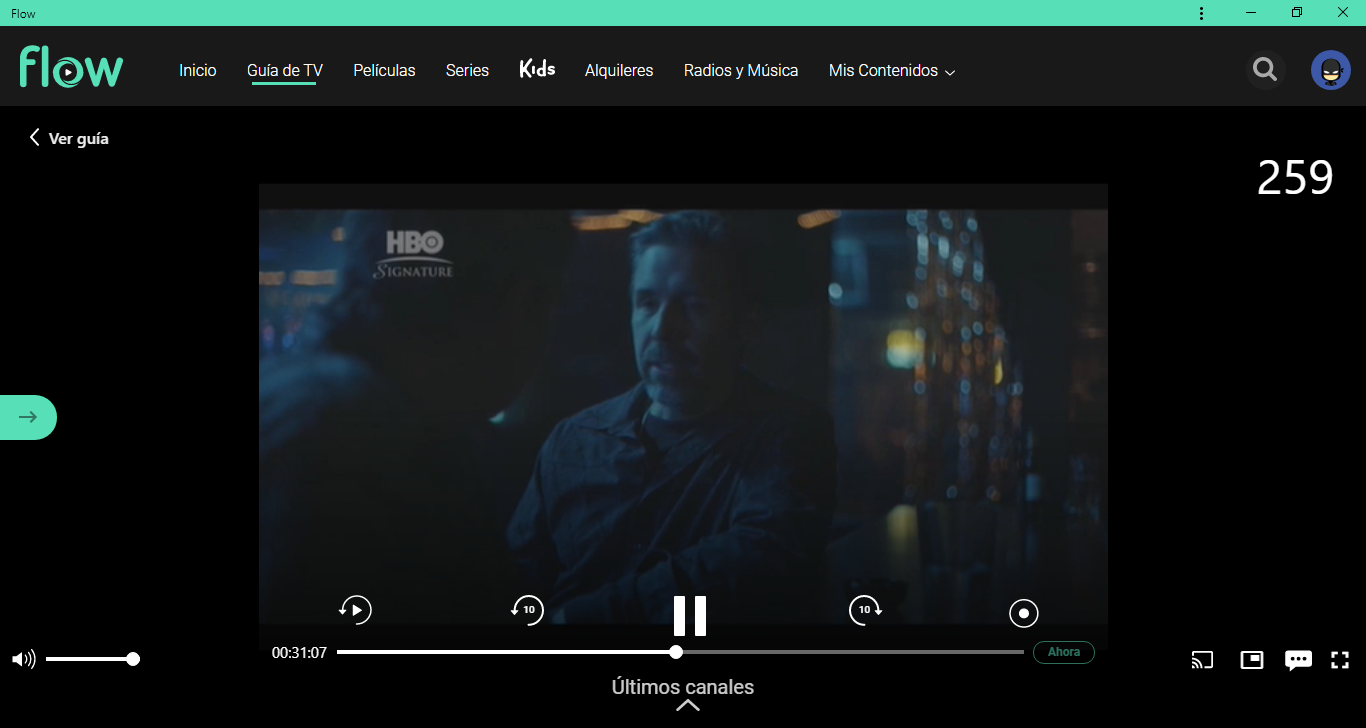Enter fullscreen mode

click(1340, 660)
